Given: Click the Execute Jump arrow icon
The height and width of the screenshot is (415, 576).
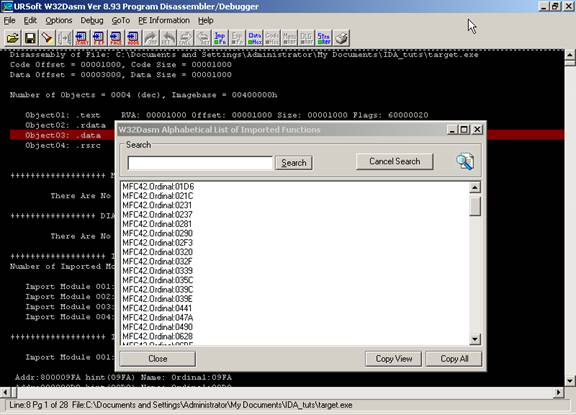Looking at the screenshot, I should 150,38.
